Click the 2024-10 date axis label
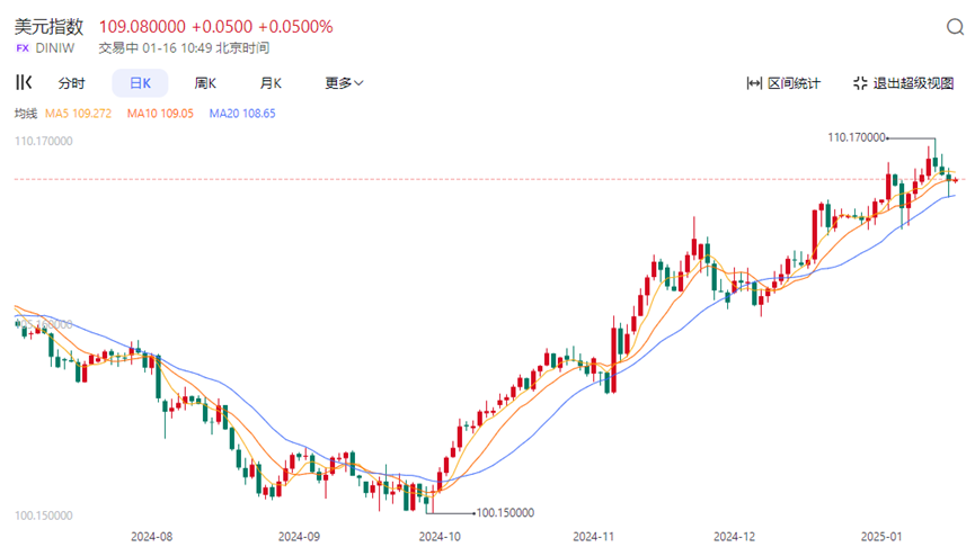The height and width of the screenshot is (558, 979). coord(440,537)
